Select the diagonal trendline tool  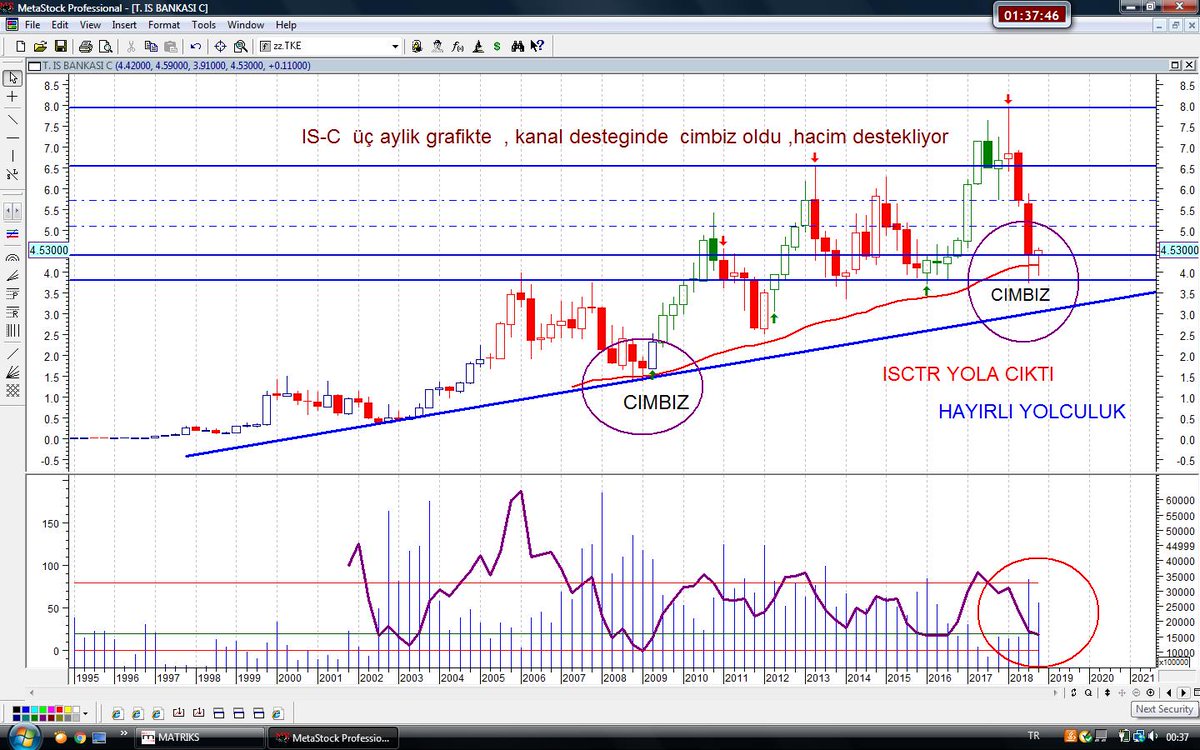pyautogui.click(x=12, y=118)
